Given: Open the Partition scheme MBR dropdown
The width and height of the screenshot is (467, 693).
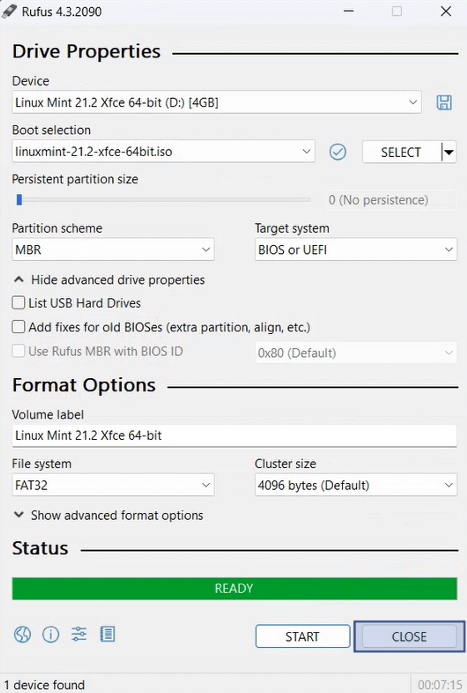Looking at the screenshot, I should [x=113, y=250].
